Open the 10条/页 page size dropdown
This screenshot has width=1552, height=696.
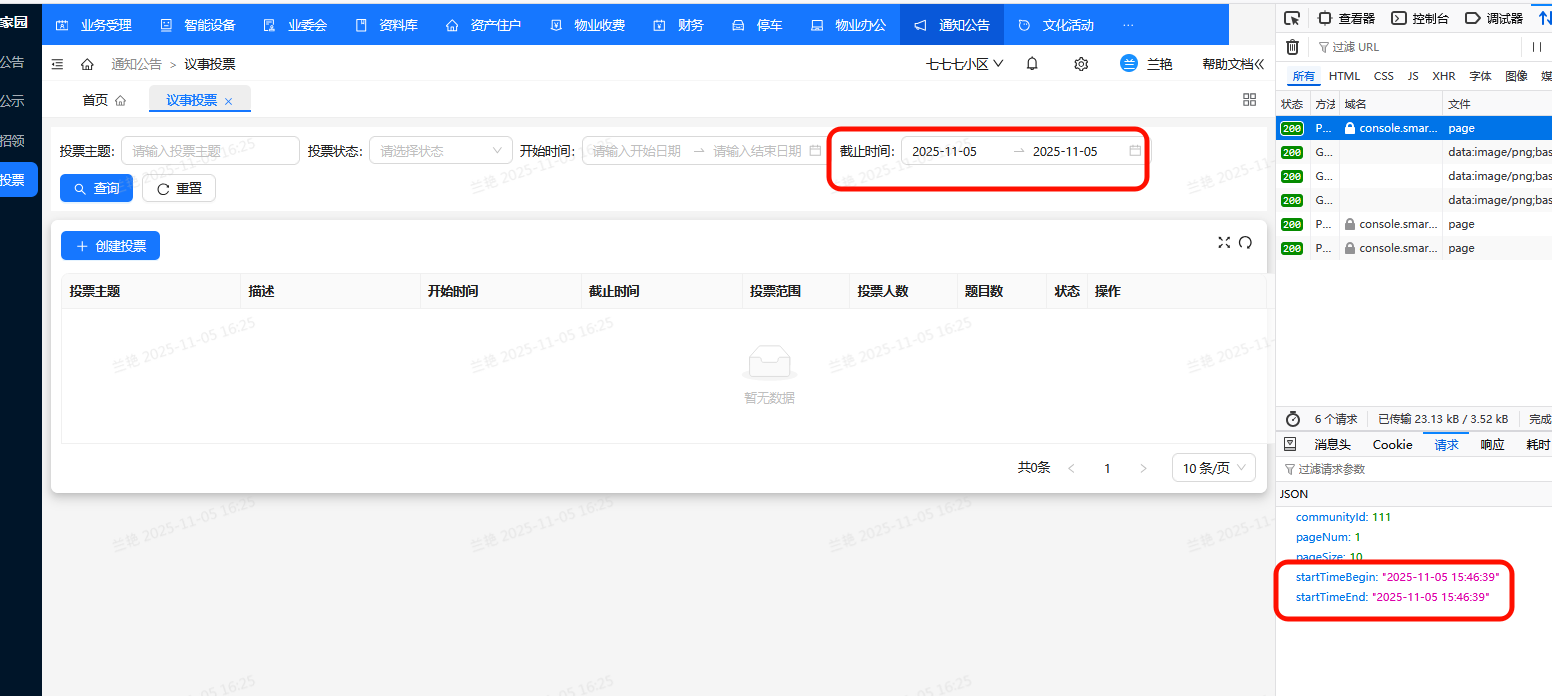[x=1213, y=468]
